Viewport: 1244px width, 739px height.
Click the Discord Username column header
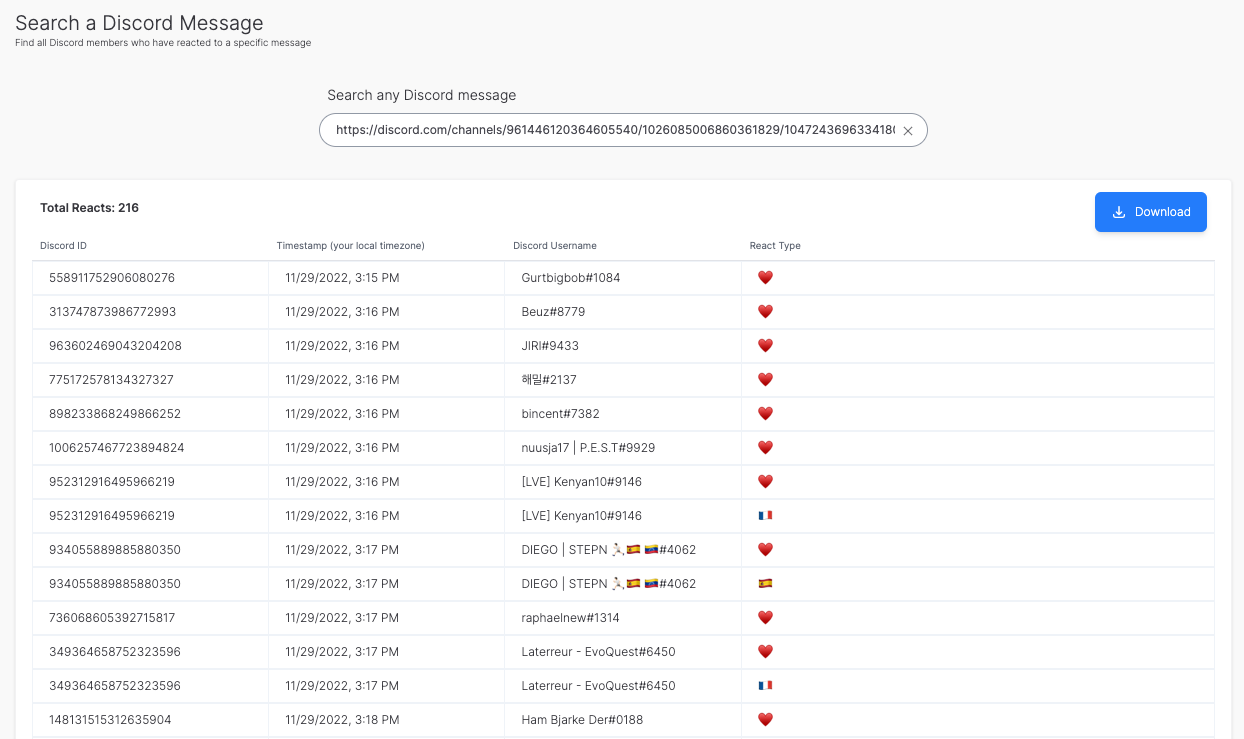(x=555, y=246)
